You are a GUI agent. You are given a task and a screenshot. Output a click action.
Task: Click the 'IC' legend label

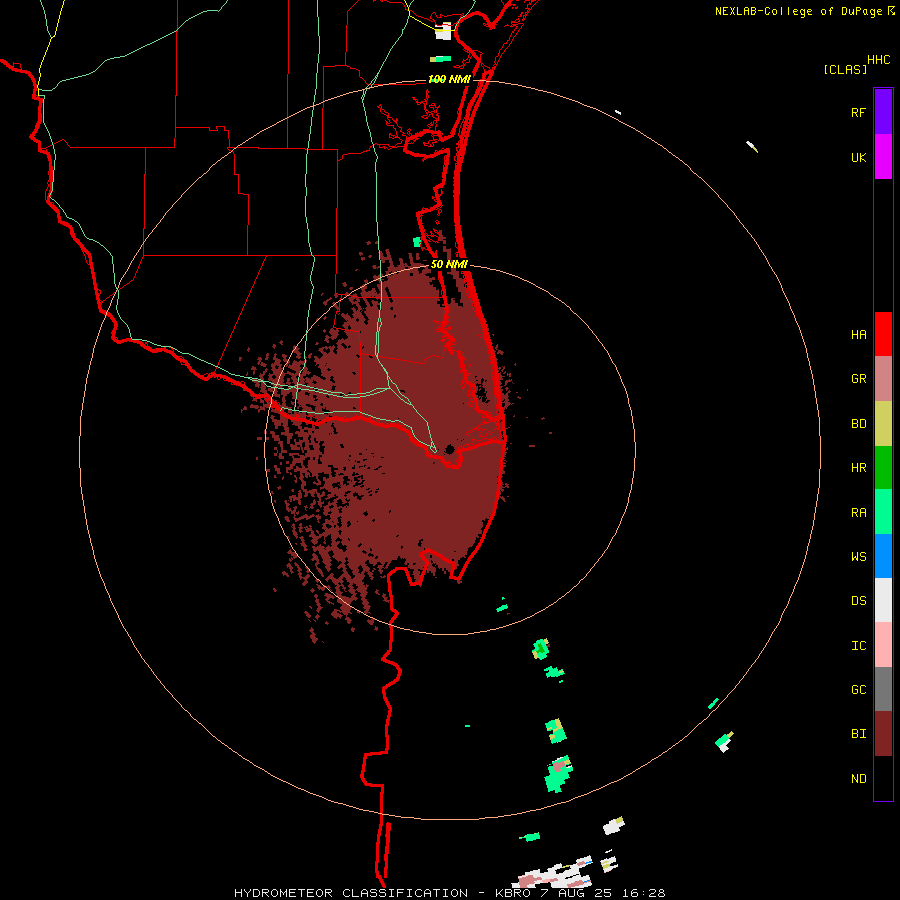coord(858,646)
